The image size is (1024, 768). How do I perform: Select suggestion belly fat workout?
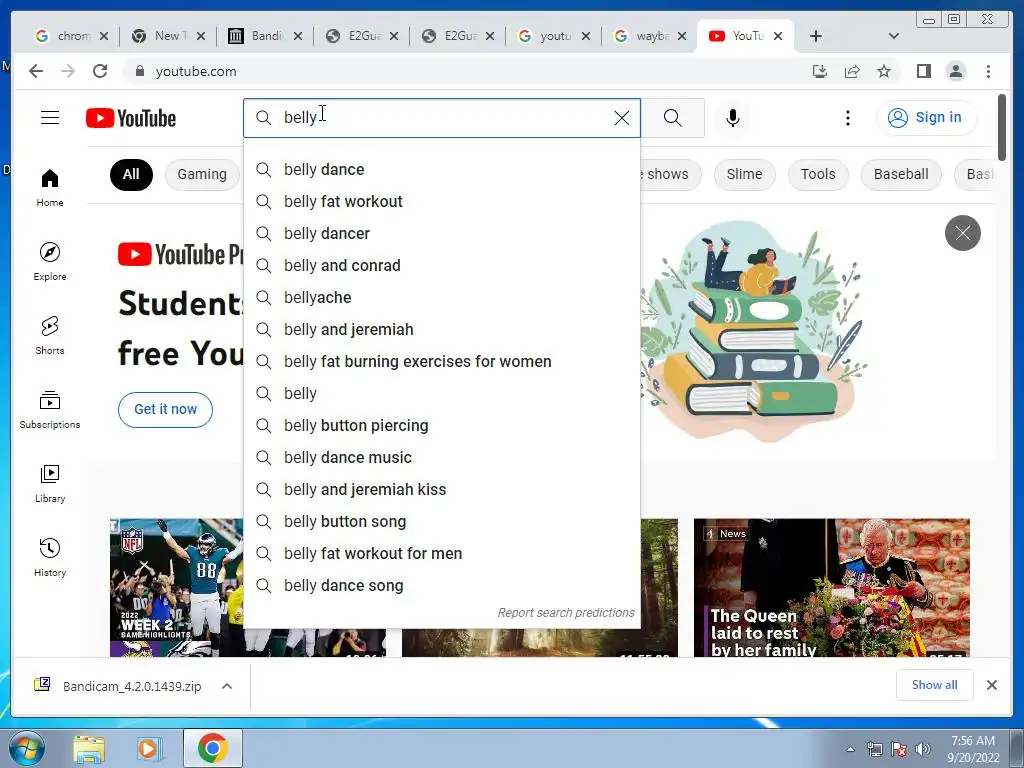[441, 201]
